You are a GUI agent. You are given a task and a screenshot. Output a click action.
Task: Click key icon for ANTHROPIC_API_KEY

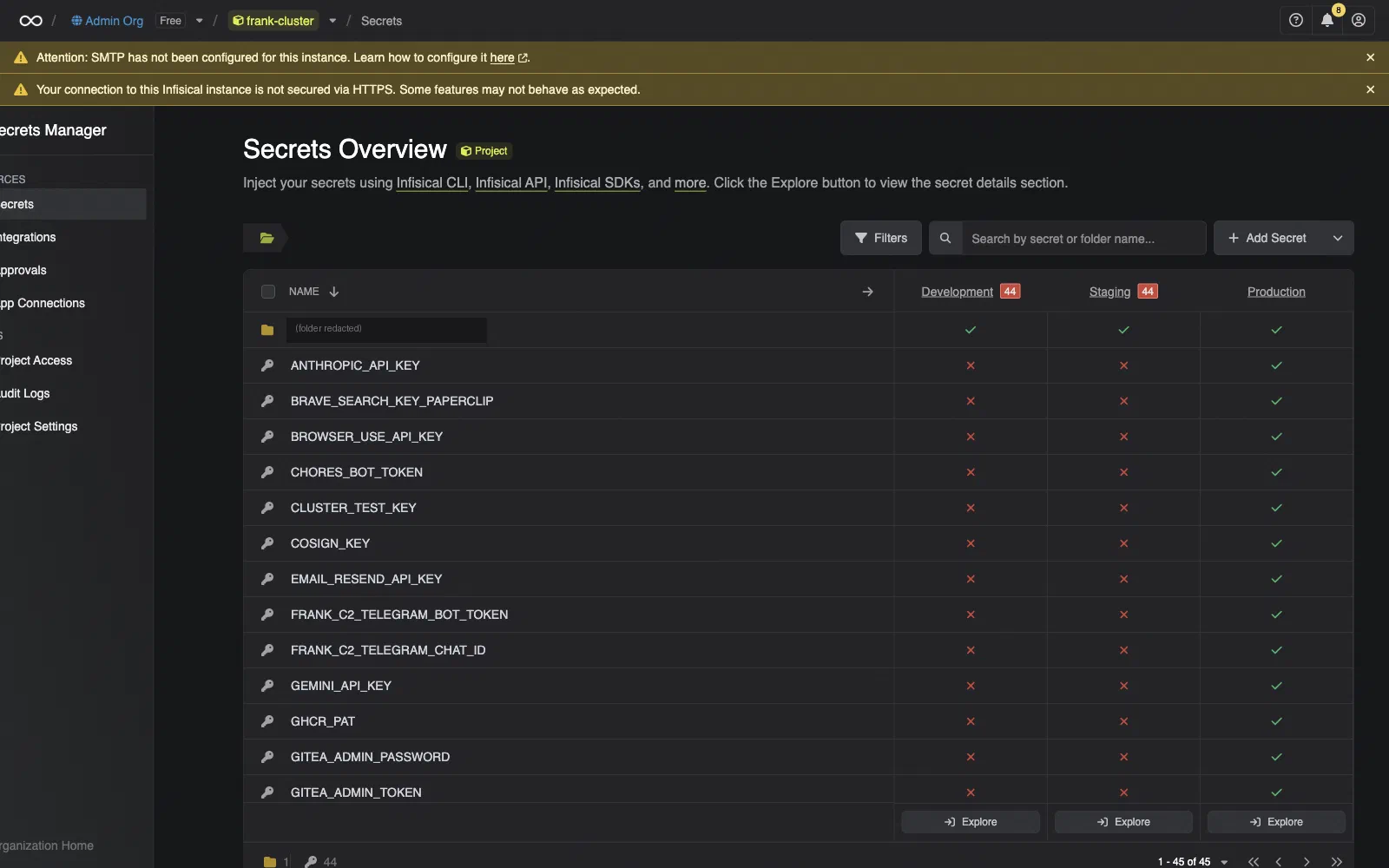267,365
